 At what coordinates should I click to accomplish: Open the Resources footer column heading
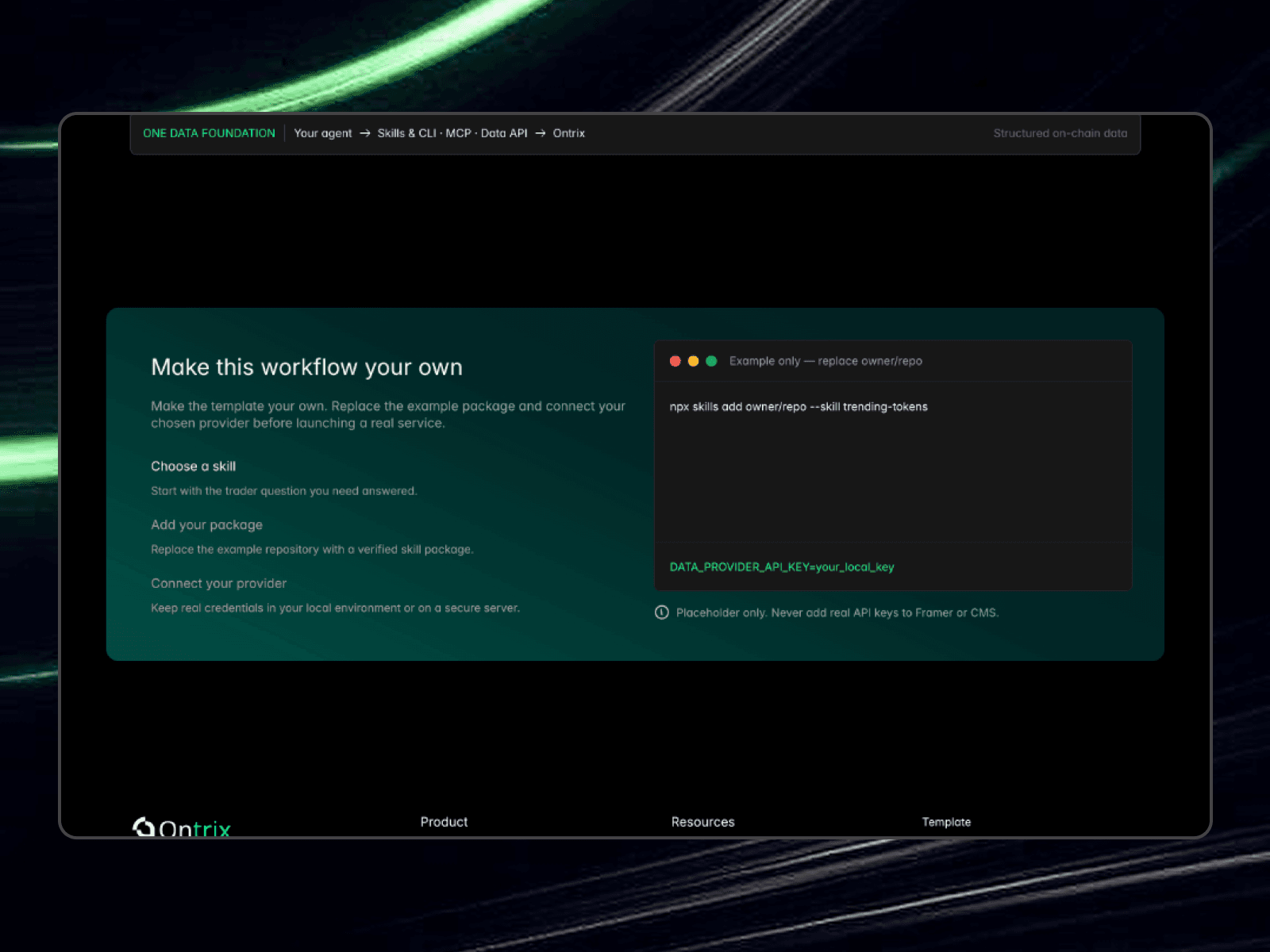point(703,822)
